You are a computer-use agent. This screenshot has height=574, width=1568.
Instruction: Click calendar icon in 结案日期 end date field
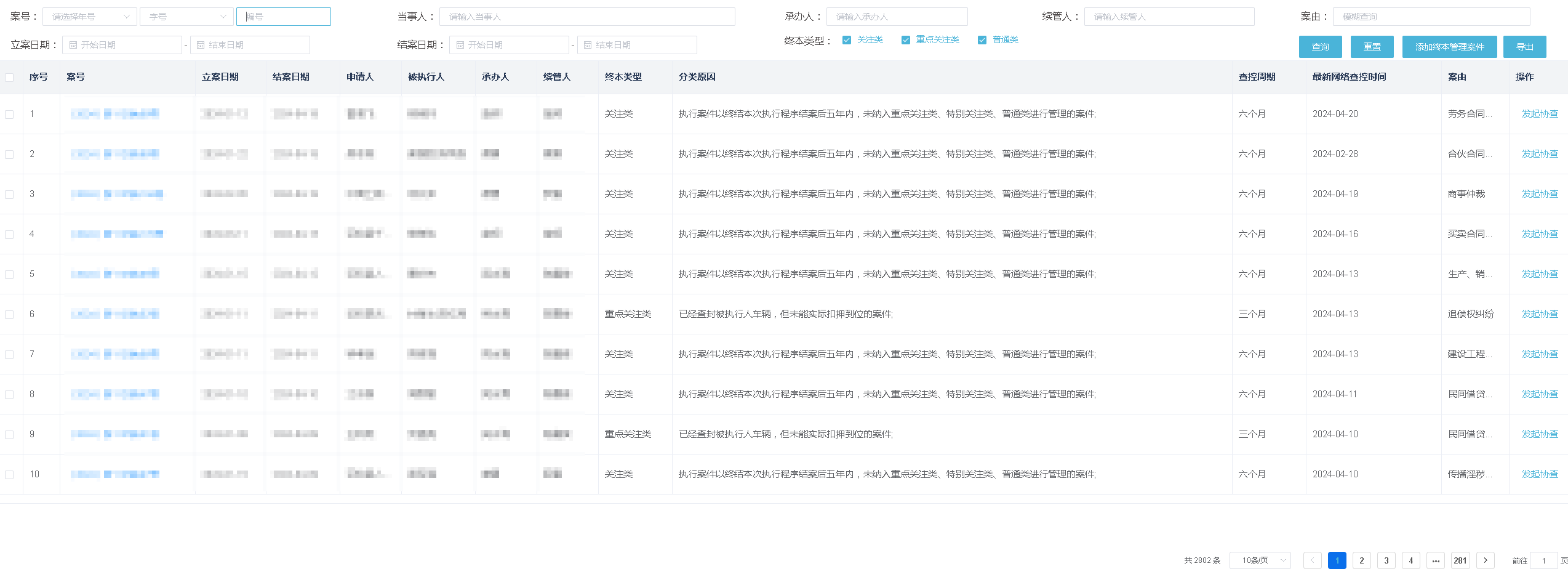588,45
